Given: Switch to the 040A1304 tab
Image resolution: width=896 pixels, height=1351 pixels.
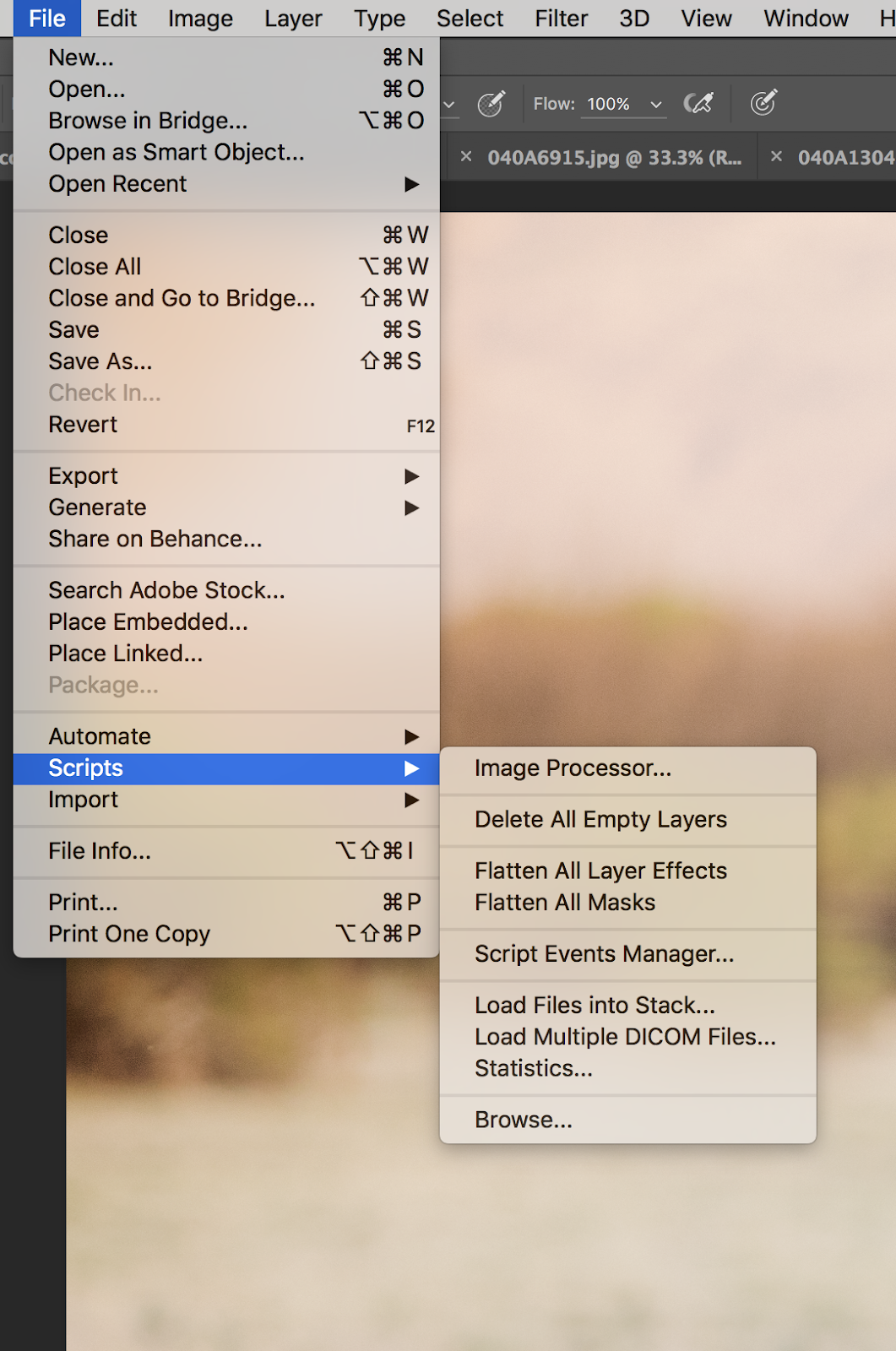Looking at the screenshot, I should [x=845, y=157].
